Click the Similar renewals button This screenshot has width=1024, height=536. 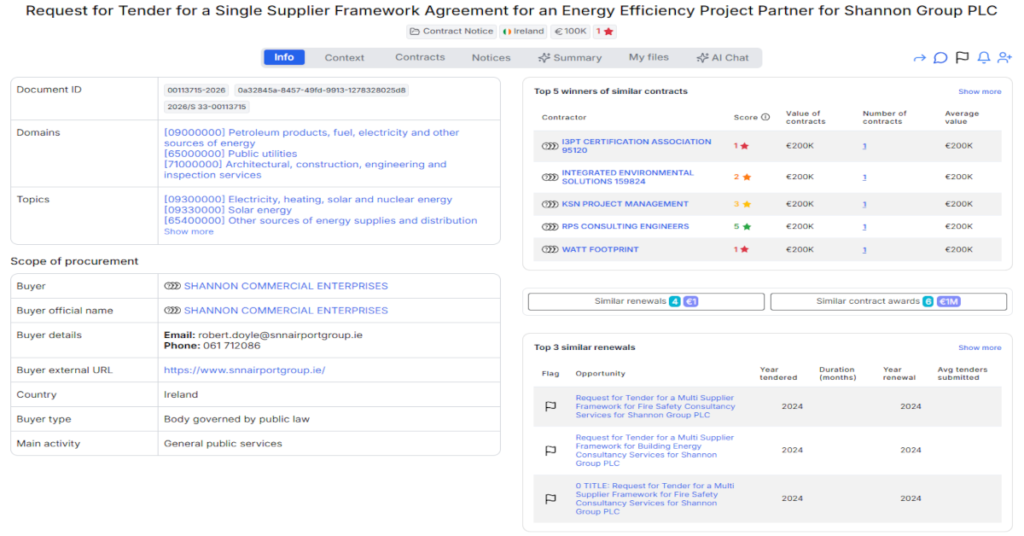click(x=646, y=302)
